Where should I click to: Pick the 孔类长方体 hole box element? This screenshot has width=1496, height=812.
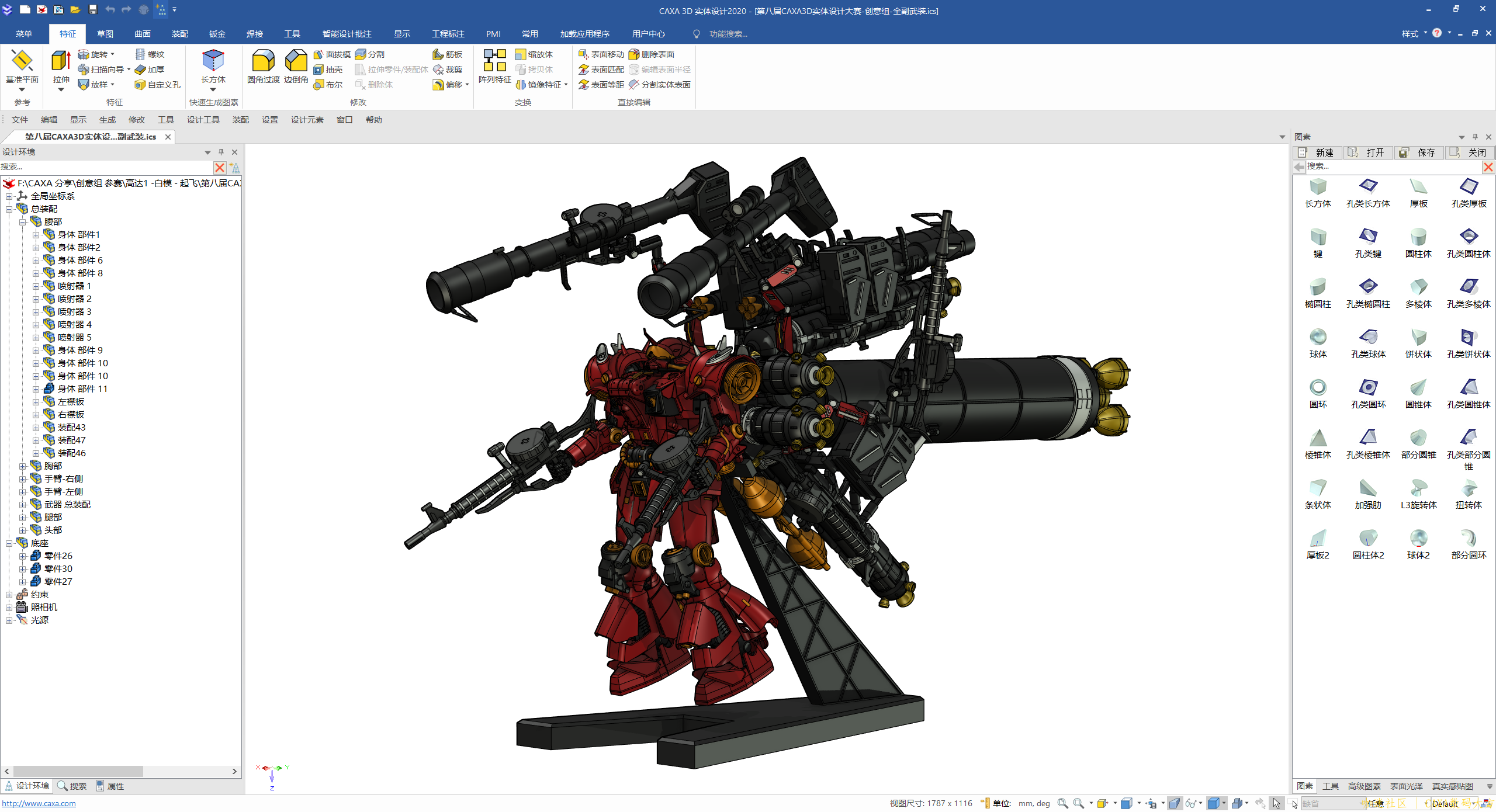(x=1368, y=193)
